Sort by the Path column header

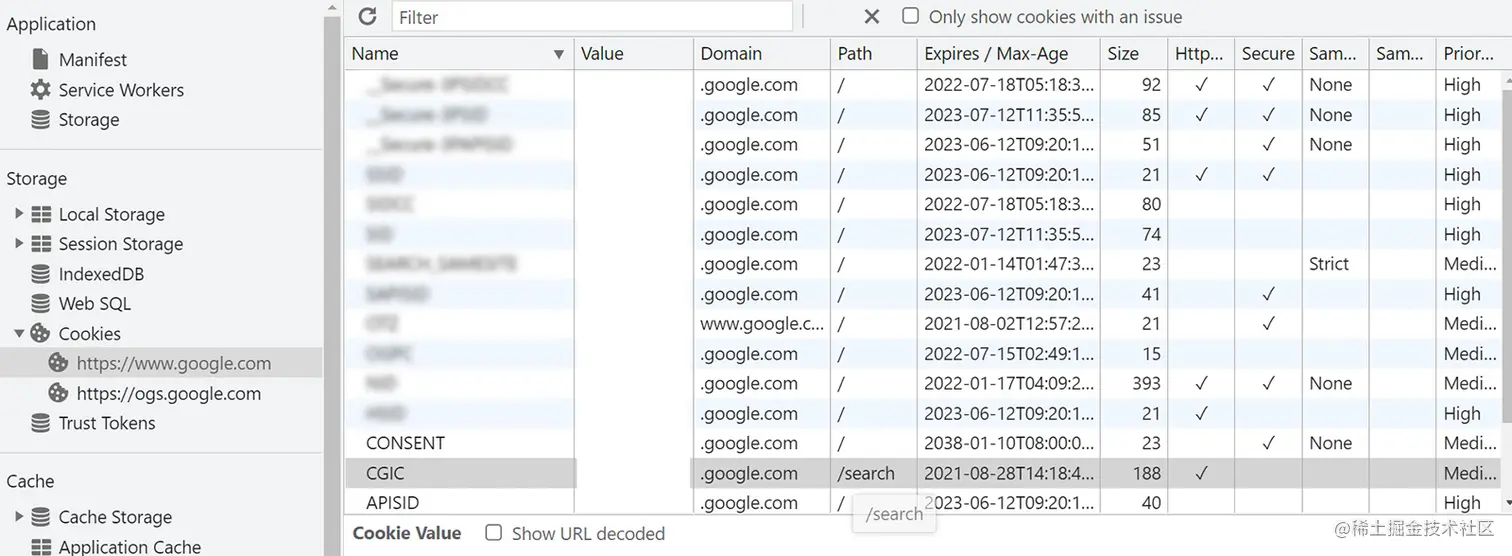click(x=873, y=54)
